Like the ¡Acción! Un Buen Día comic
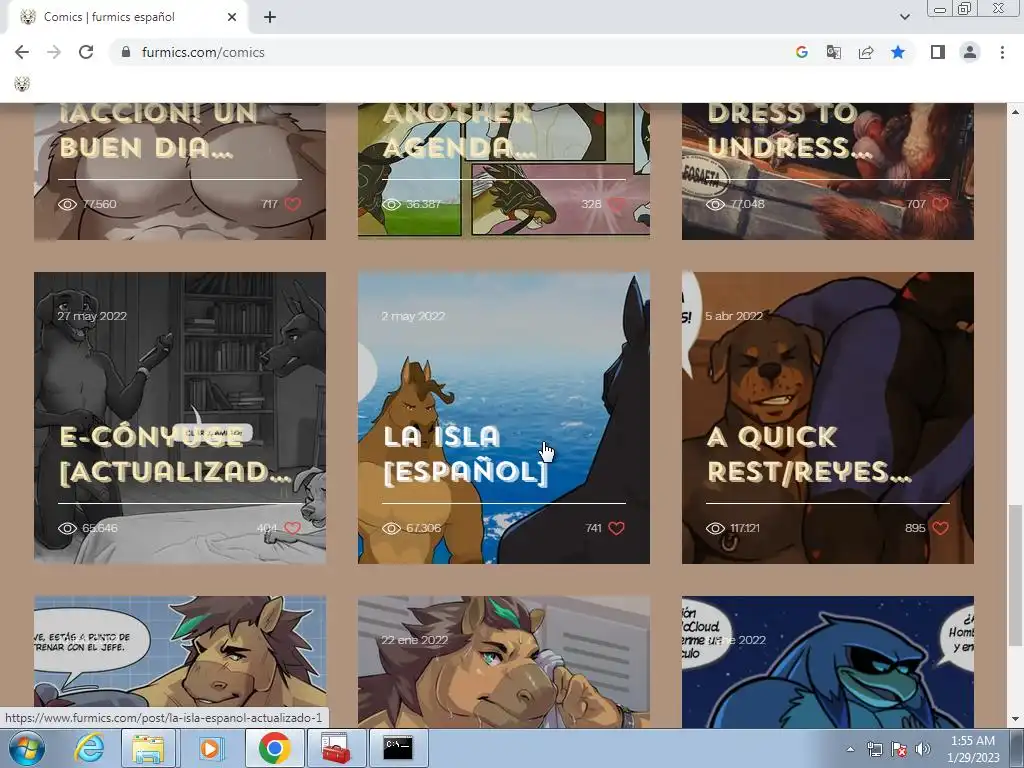 click(293, 204)
